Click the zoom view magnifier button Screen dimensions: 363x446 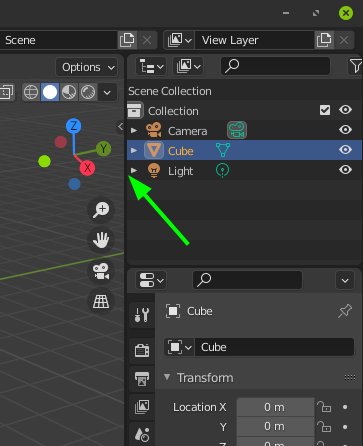tap(101, 210)
